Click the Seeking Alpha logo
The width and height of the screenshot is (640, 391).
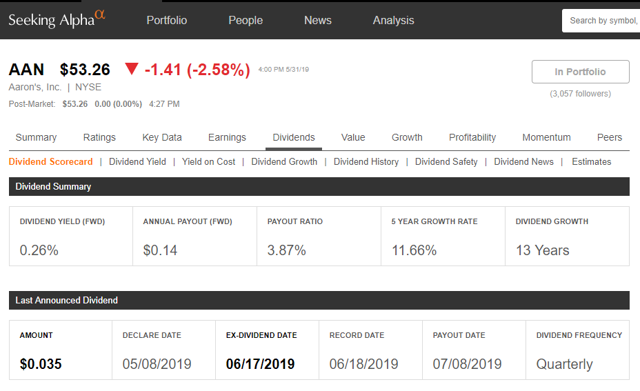(x=57, y=20)
